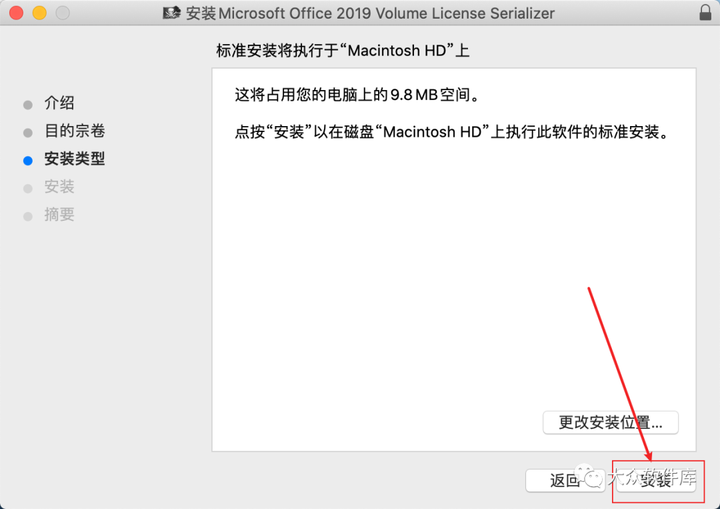720x509 pixels.
Task: Click the grey bullet beside 介绍
Action: [28, 105]
